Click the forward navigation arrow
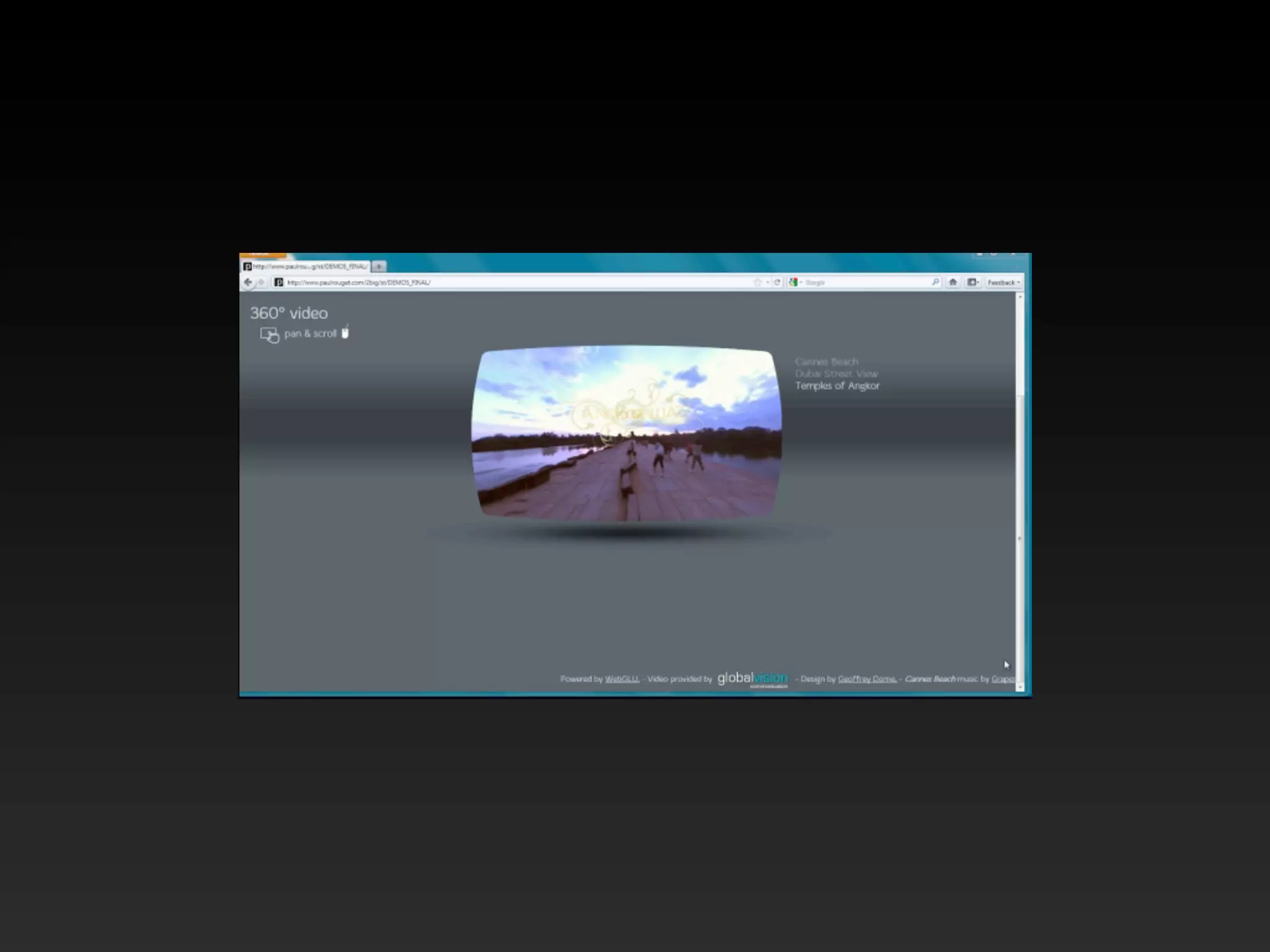Screen dimensions: 1270x952 pos(261,283)
